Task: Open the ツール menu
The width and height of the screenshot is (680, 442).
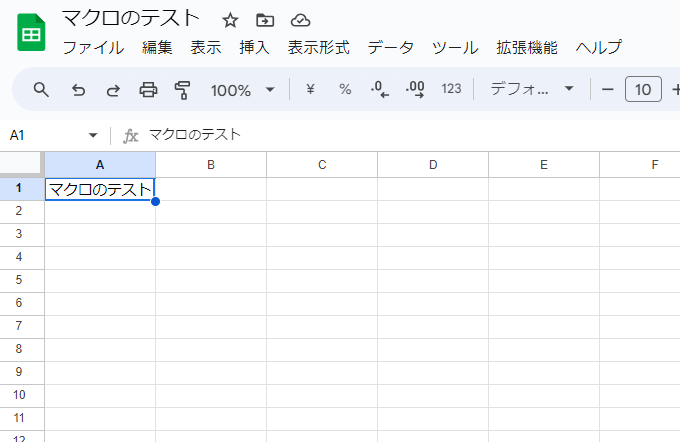Action: click(x=455, y=47)
